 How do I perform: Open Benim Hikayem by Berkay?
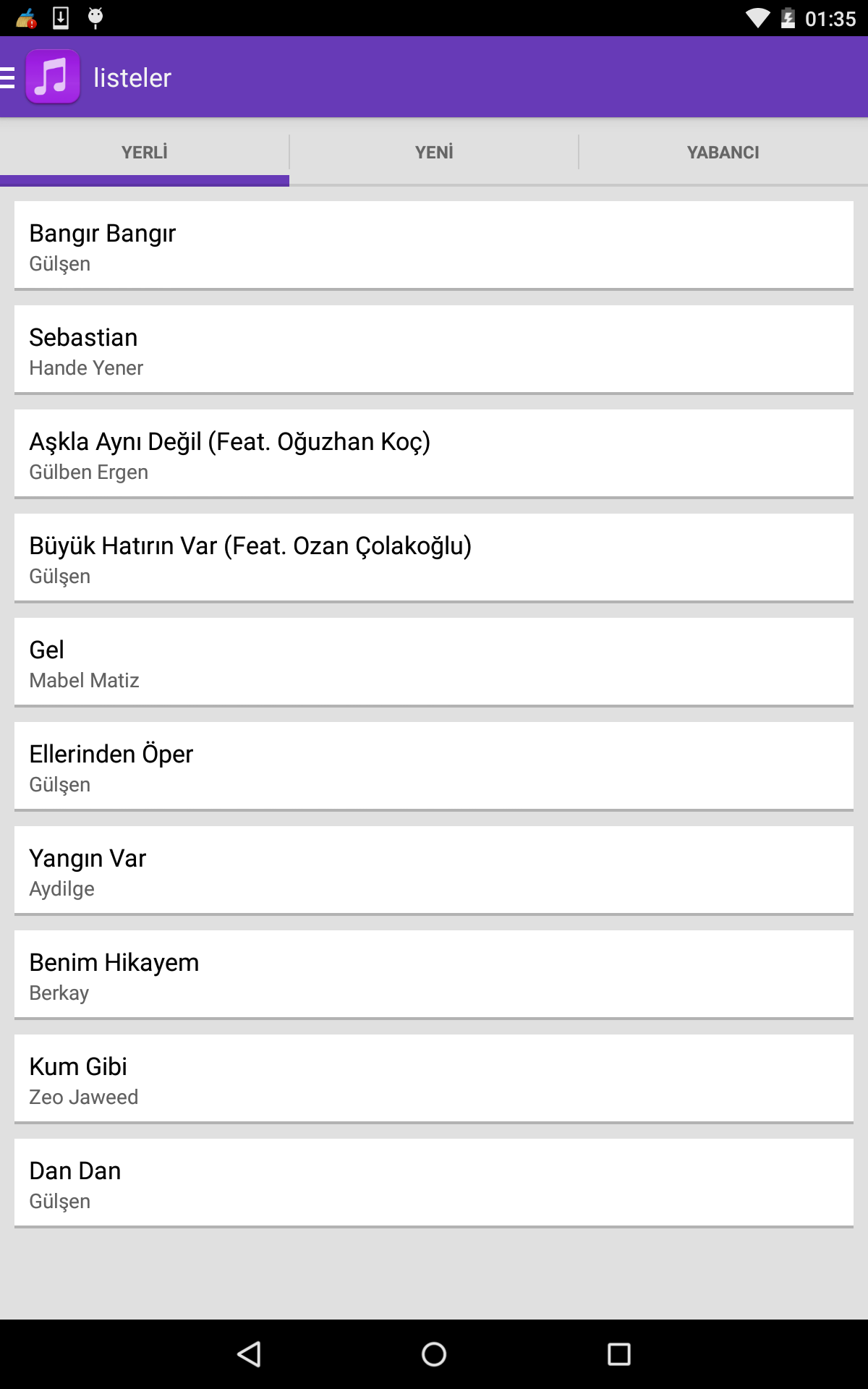[434, 974]
